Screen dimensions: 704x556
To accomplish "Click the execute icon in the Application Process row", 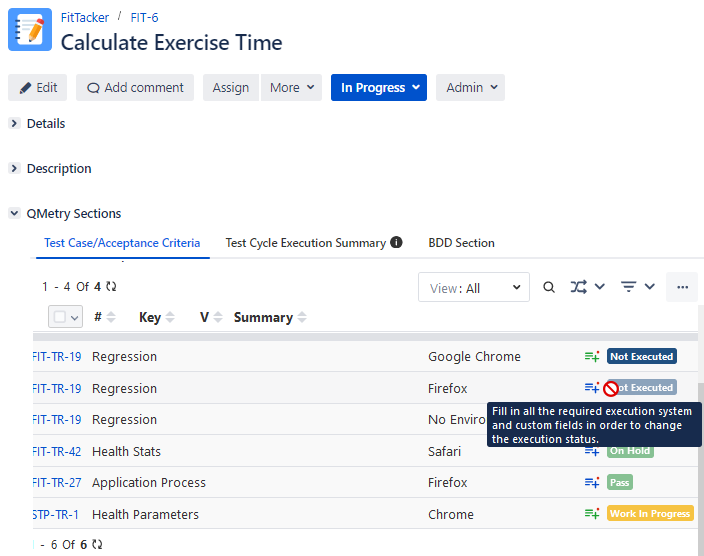I will coord(592,482).
